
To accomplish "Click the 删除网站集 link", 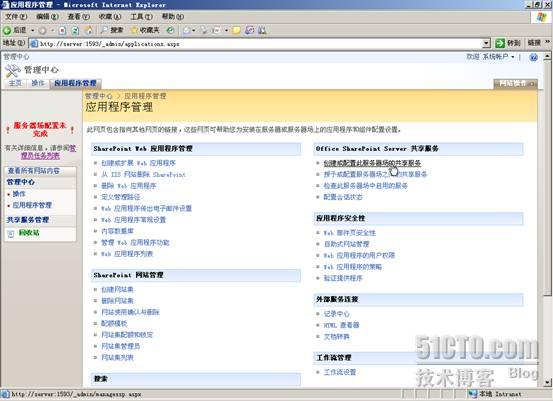I will (117, 301).
